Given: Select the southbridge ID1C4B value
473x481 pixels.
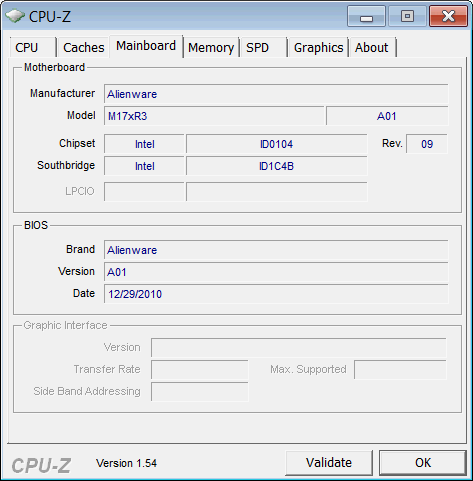Looking at the screenshot, I should [x=276, y=166].
